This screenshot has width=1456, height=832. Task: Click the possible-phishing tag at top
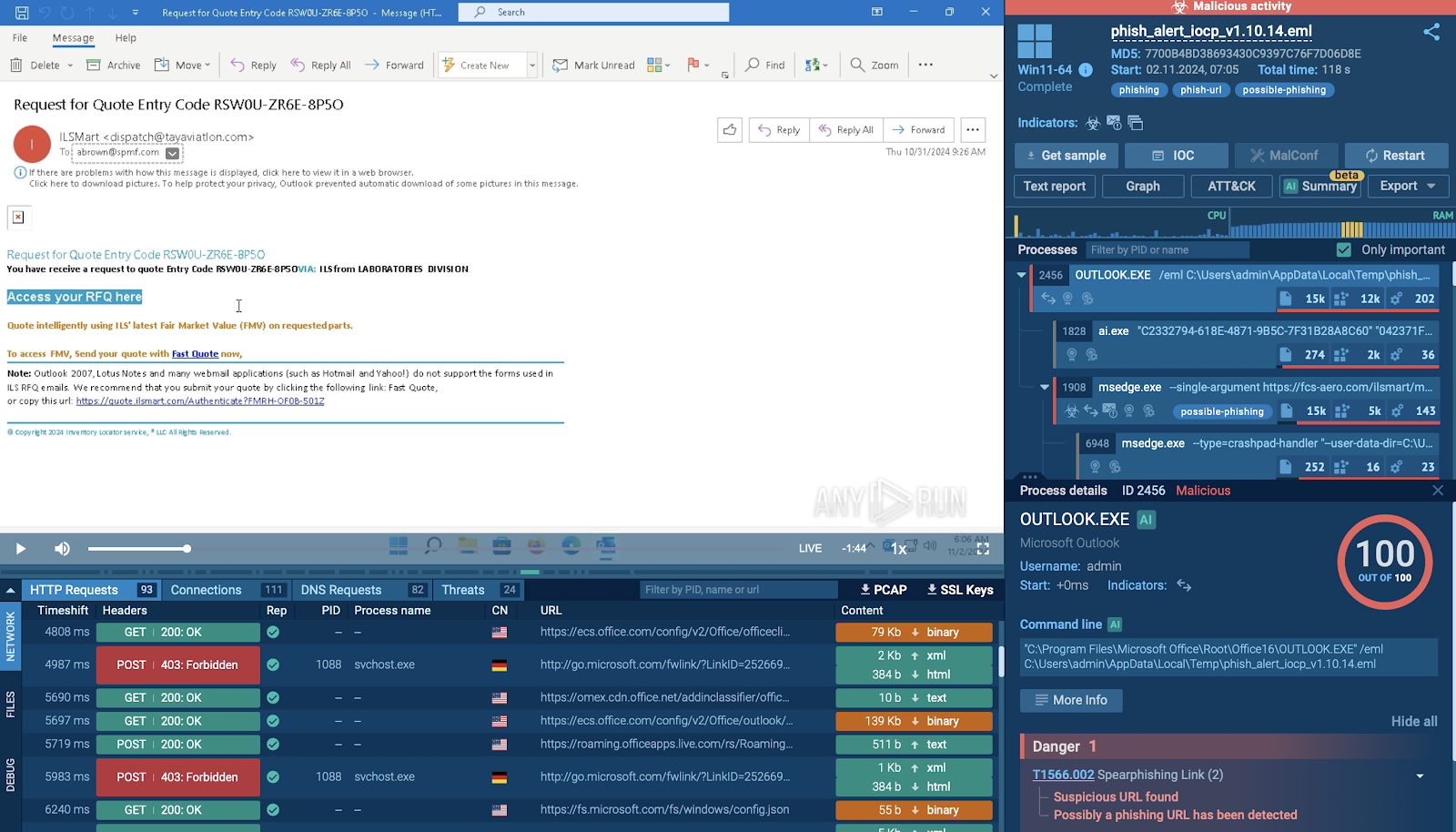click(x=1284, y=90)
